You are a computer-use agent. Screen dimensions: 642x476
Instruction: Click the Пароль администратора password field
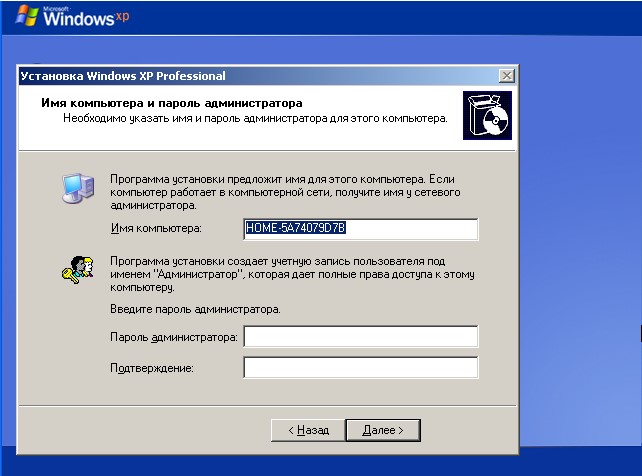(x=360, y=336)
